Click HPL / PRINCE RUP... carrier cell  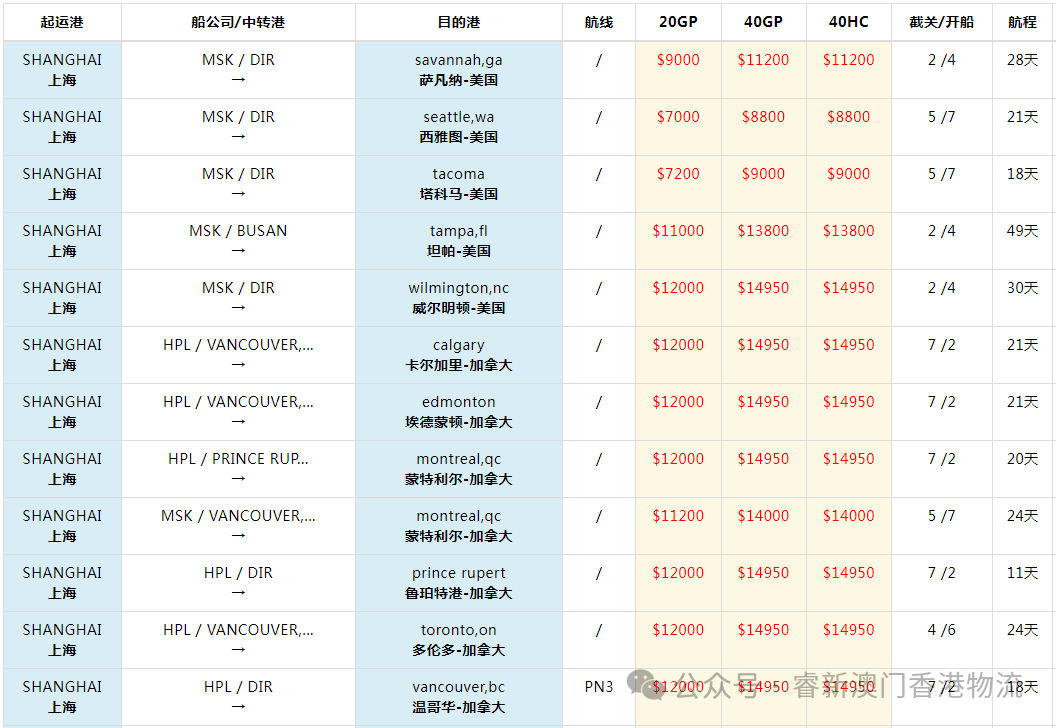point(238,469)
